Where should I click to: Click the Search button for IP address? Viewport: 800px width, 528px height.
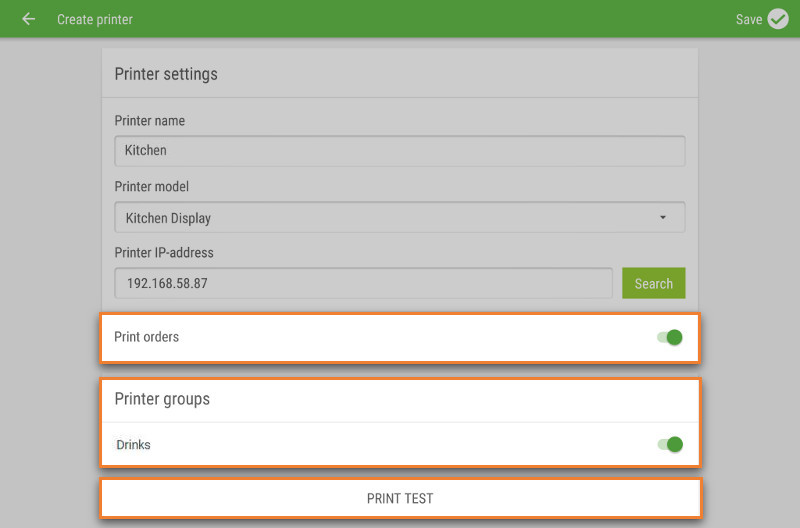pyautogui.click(x=654, y=283)
